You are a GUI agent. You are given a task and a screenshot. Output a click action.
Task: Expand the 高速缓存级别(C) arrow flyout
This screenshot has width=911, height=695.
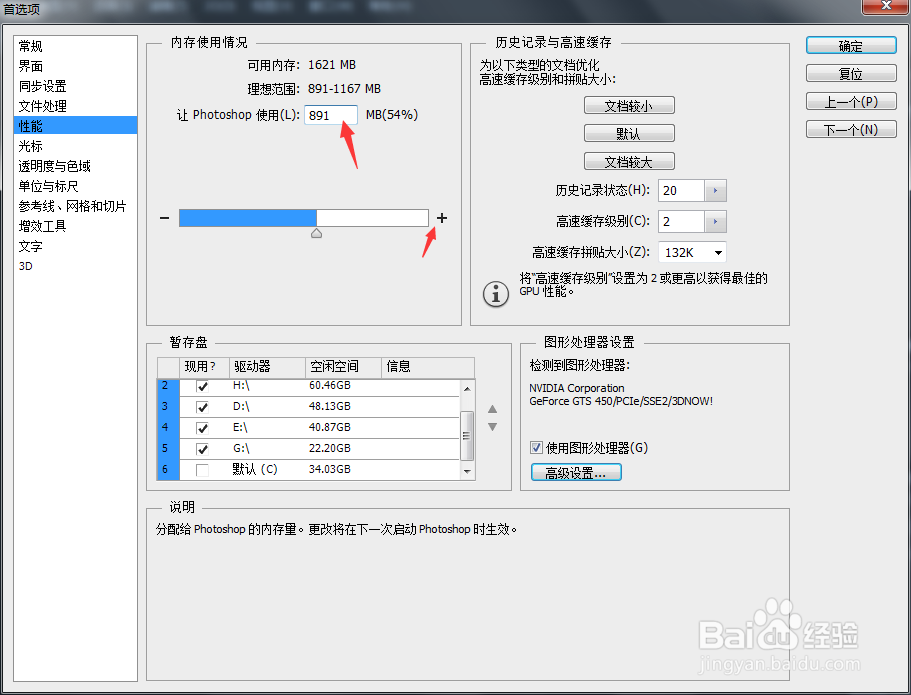[715, 221]
